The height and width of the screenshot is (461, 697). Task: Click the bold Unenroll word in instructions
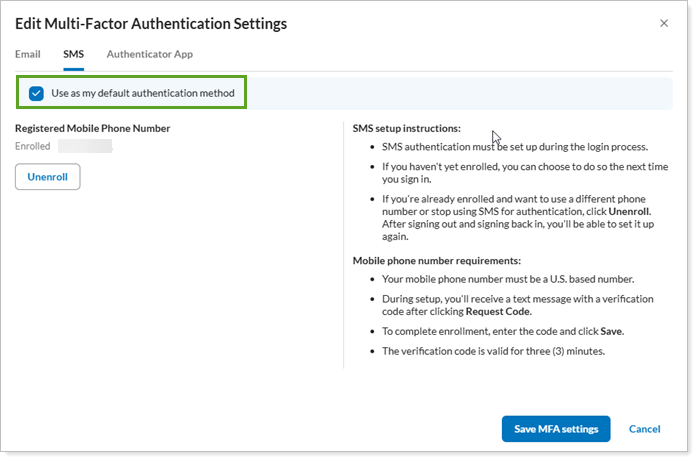[629, 213]
